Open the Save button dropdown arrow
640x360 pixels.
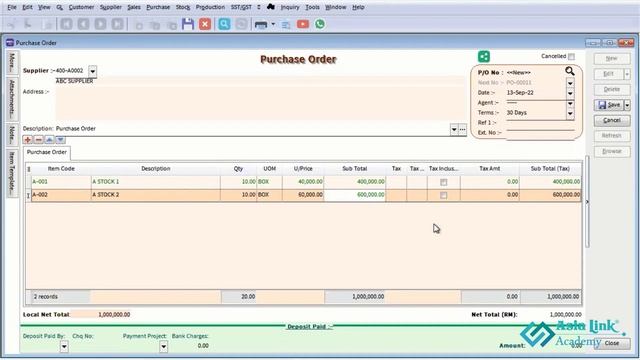pyautogui.click(x=627, y=105)
